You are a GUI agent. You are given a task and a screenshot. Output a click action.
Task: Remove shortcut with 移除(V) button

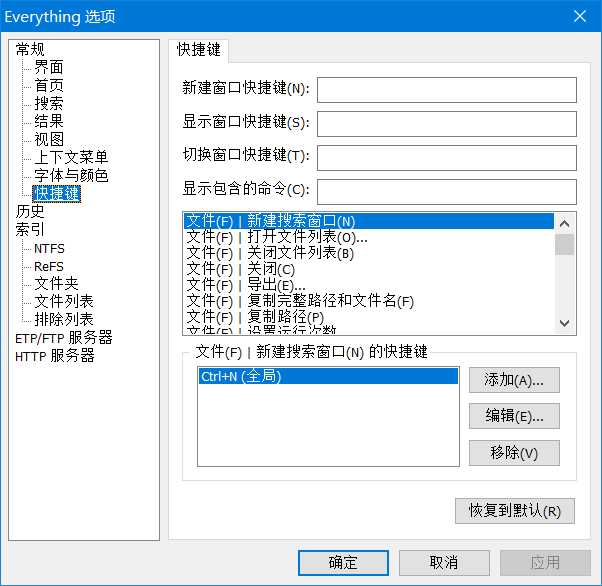point(514,453)
